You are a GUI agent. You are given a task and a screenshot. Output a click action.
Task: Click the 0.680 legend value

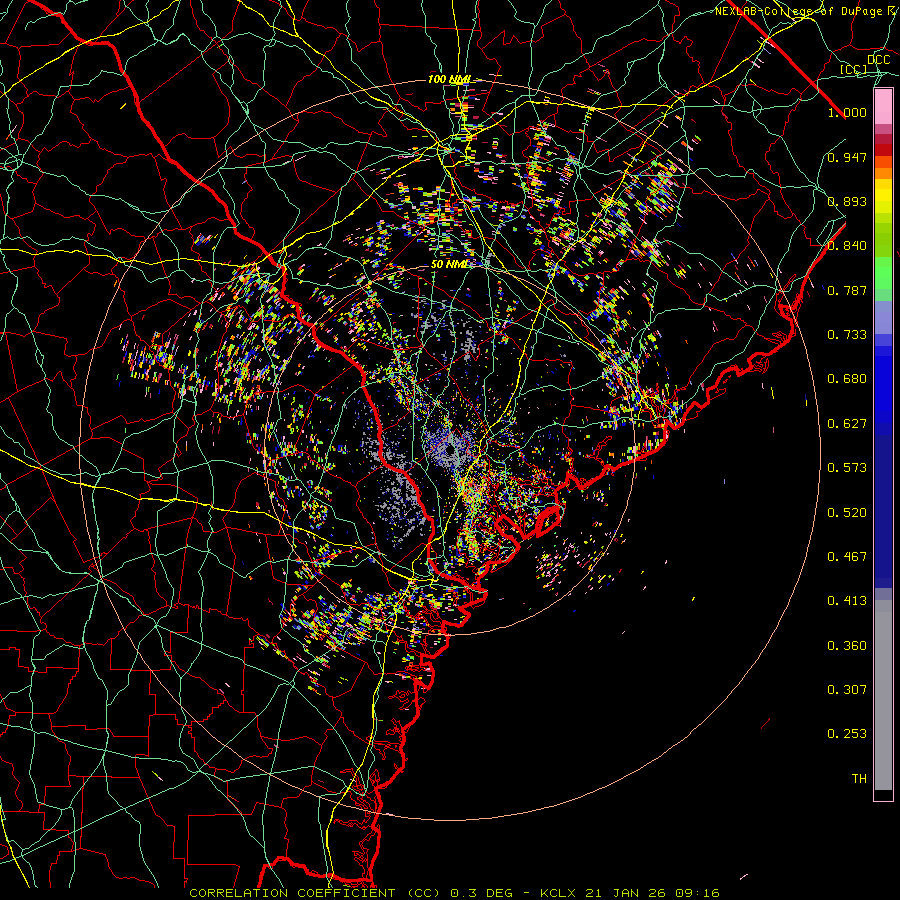[847, 379]
